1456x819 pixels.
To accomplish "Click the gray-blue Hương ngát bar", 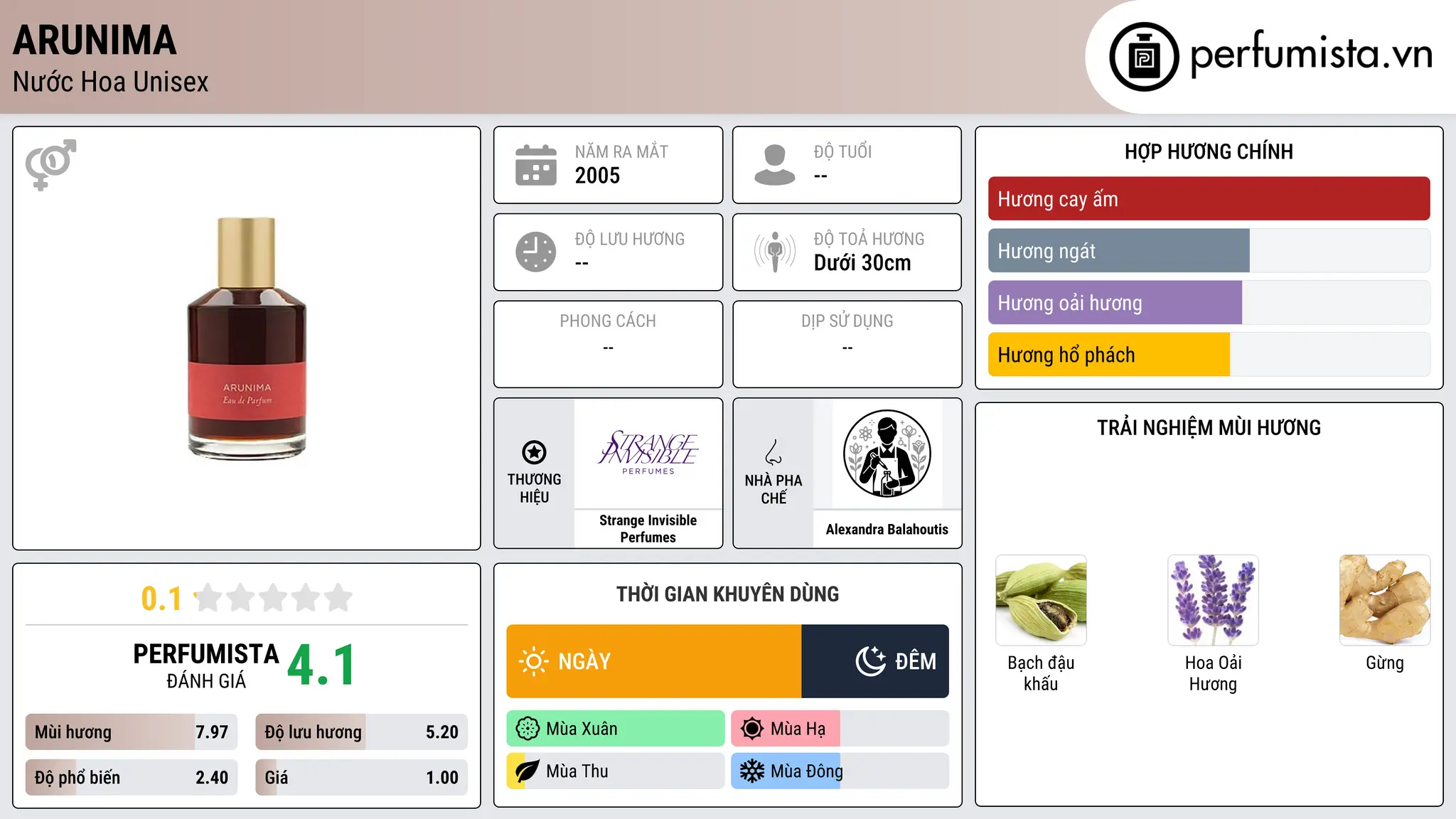I will pyautogui.click(x=1118, y=251).
